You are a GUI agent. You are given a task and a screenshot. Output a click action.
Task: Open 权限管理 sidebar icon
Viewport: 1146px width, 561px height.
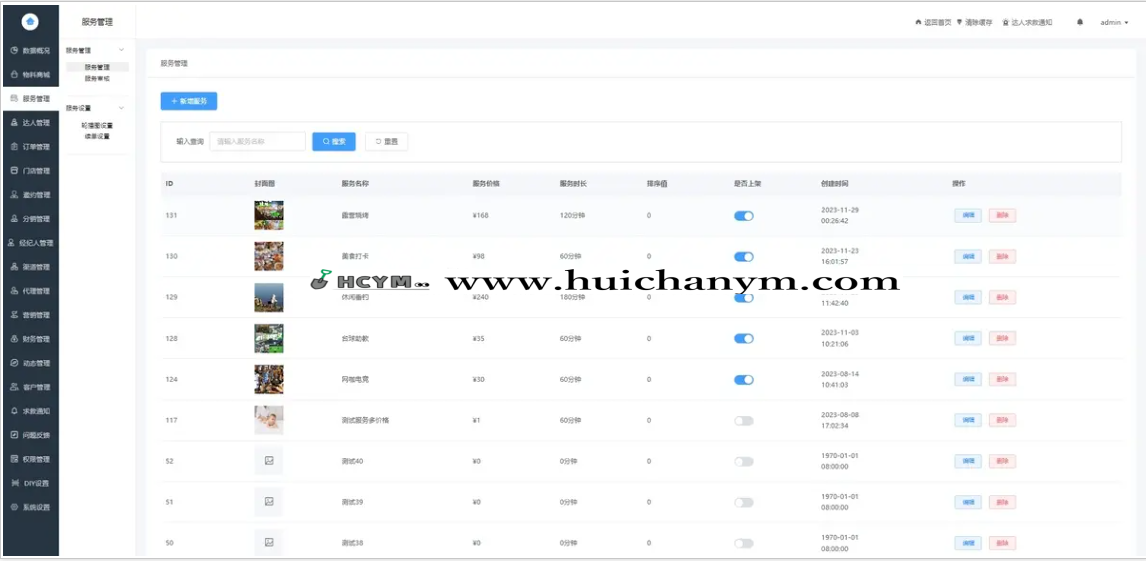click(x=14, y=459)
